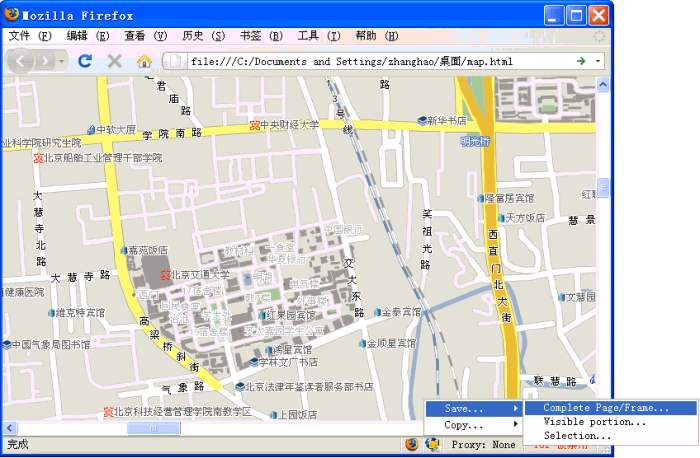The height and width of the screenshot is (458, 700).
Task: Click the 鸿星宾馆 hotel marker icon
Action: pos(269,350)
